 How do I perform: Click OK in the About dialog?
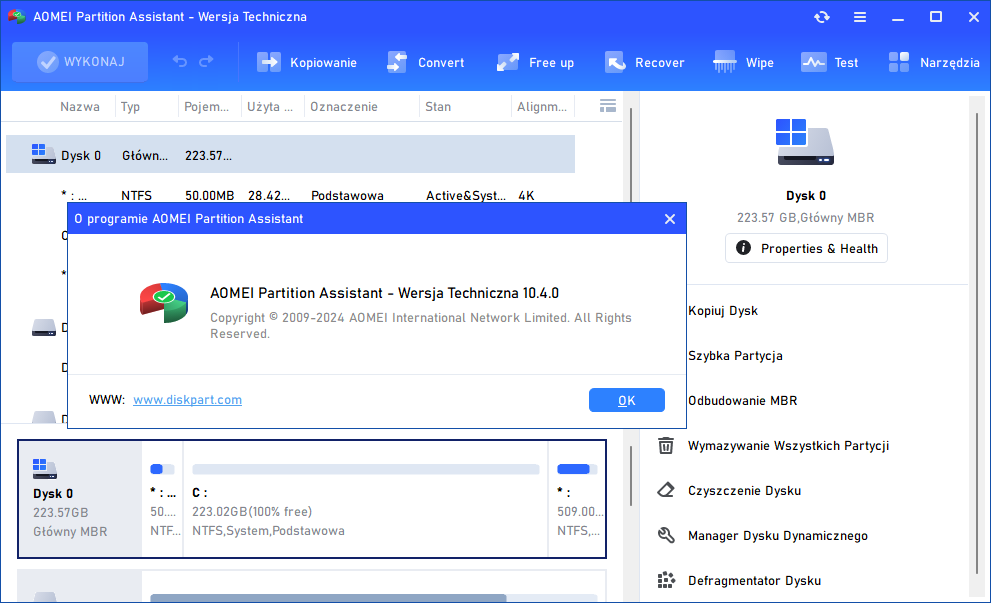tap(626, 400)
